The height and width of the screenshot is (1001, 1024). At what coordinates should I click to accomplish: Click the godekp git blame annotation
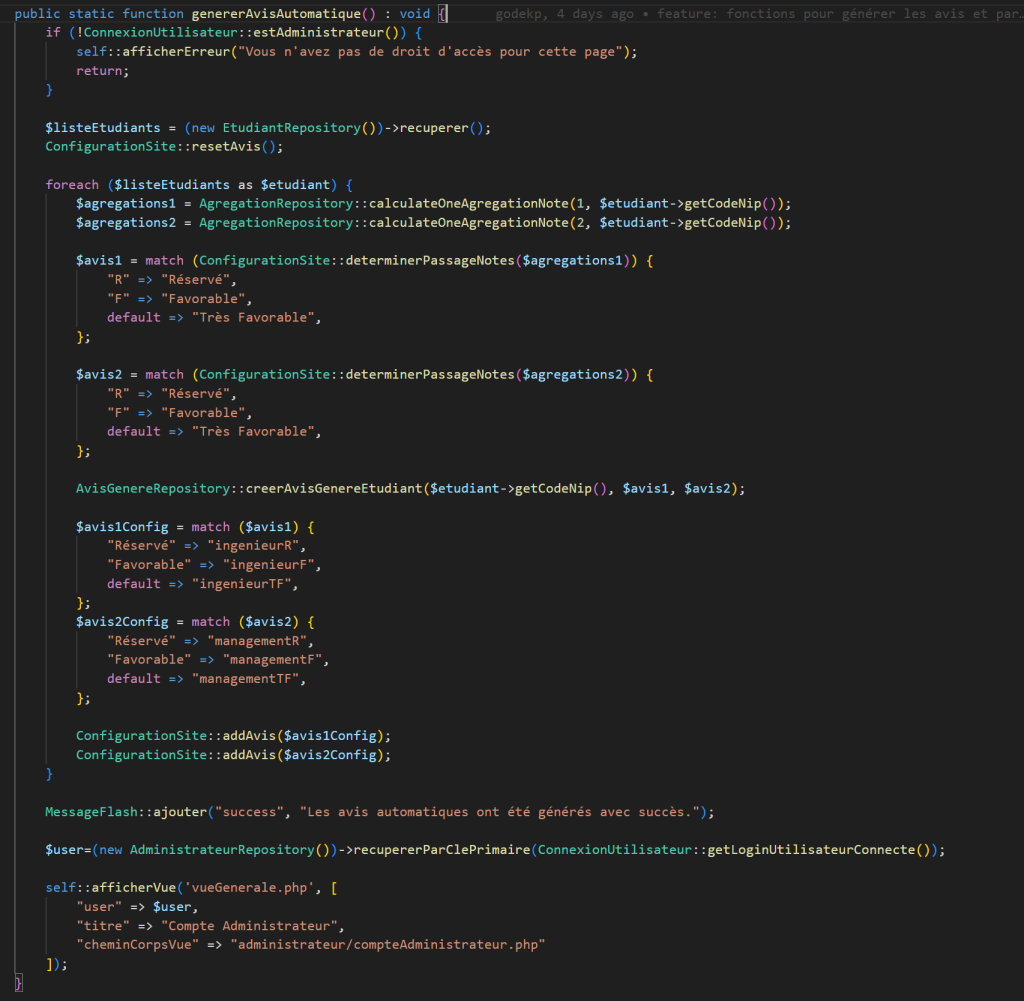pos(759,14)
